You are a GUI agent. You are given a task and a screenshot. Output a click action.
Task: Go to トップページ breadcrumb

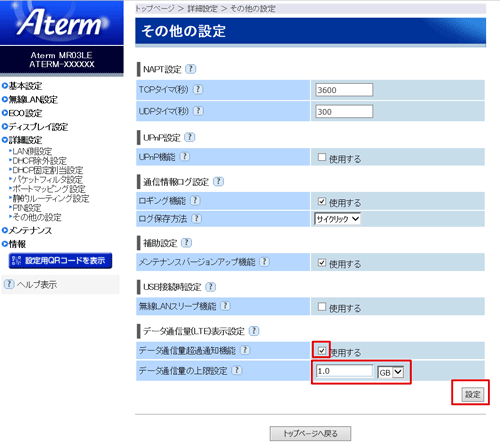click(x=155, y=8)
